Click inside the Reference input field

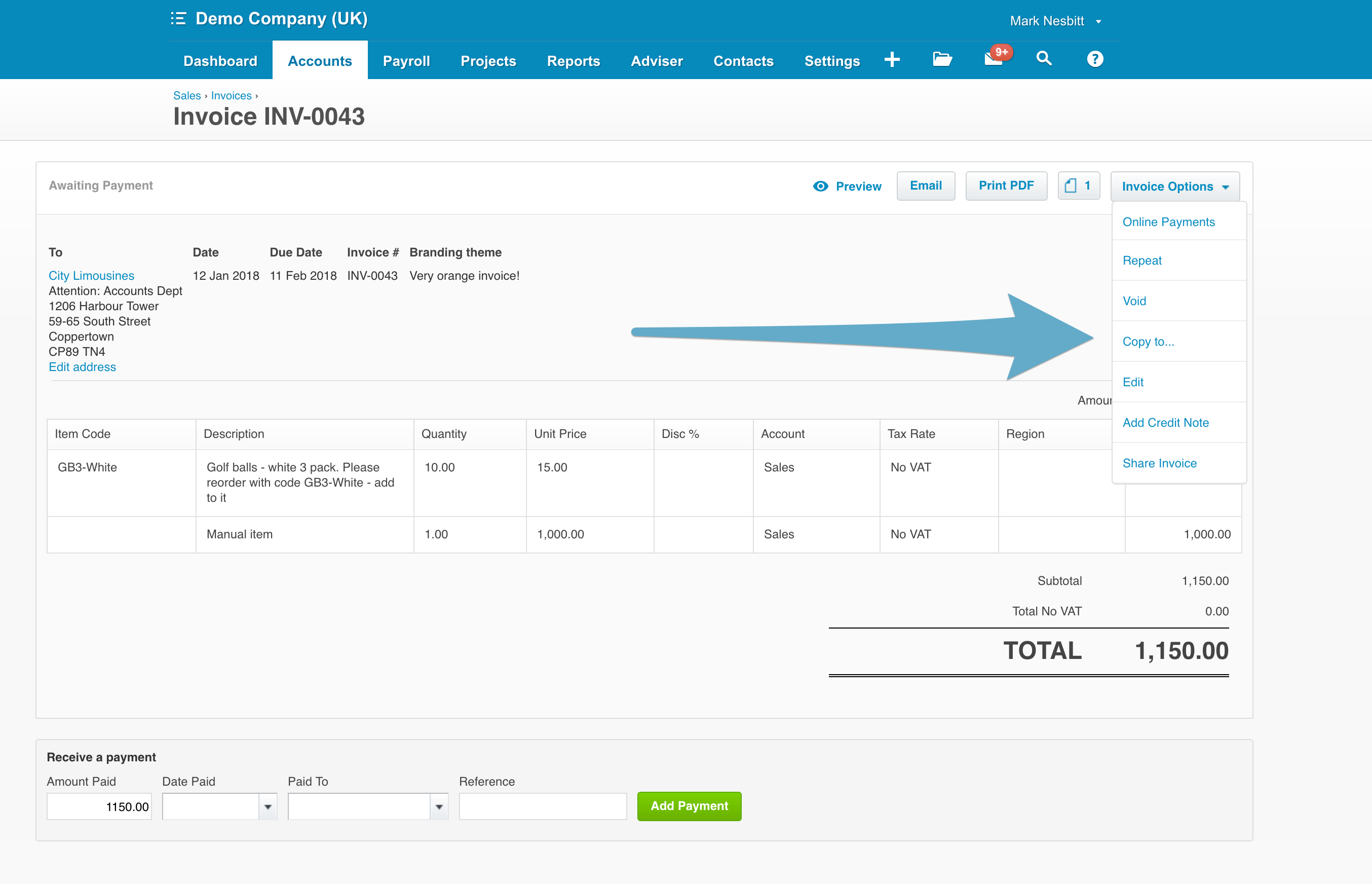[x=542, y=806]
